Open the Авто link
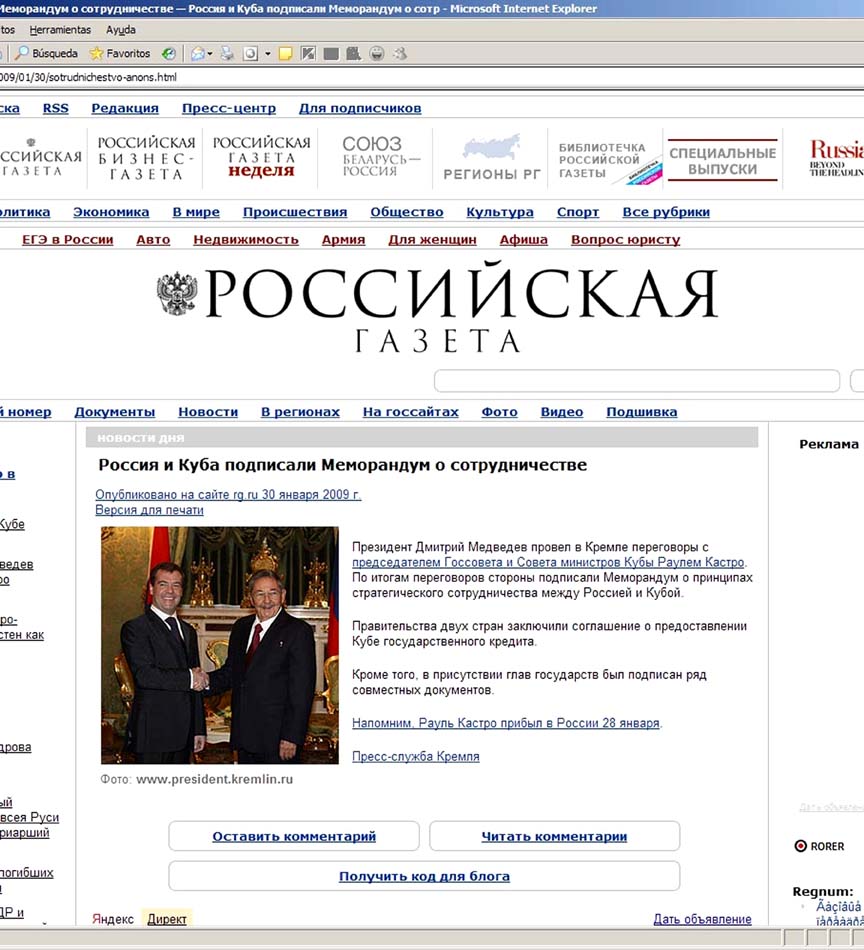864x950 pixels. tap(153, 239)
